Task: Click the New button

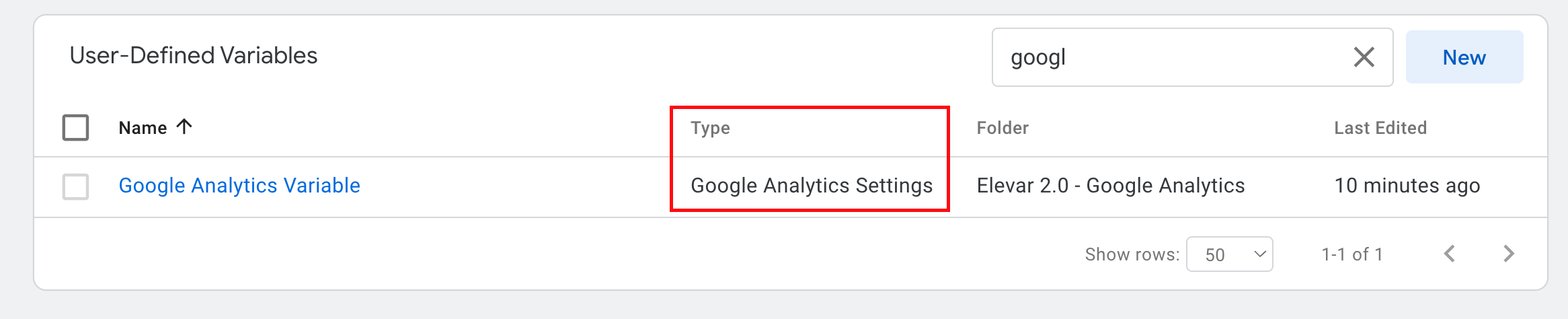Action: pos(1464,57)
